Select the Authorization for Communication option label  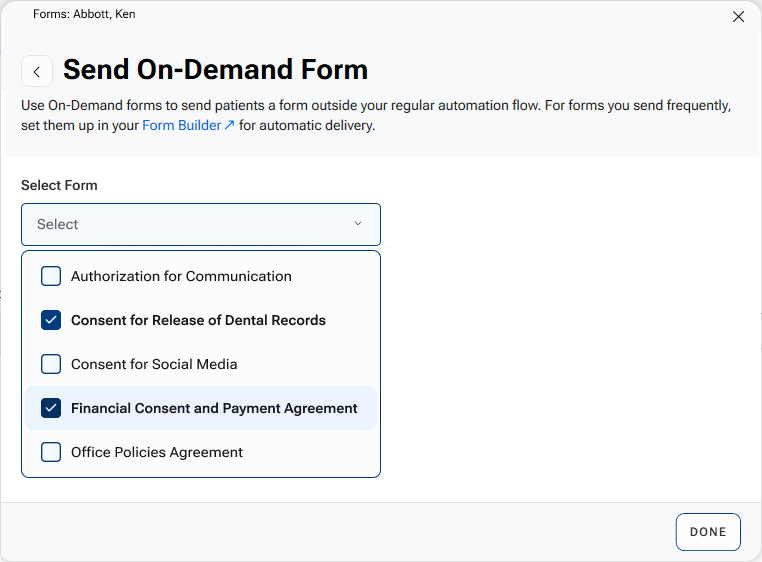[x=181, y=276]
